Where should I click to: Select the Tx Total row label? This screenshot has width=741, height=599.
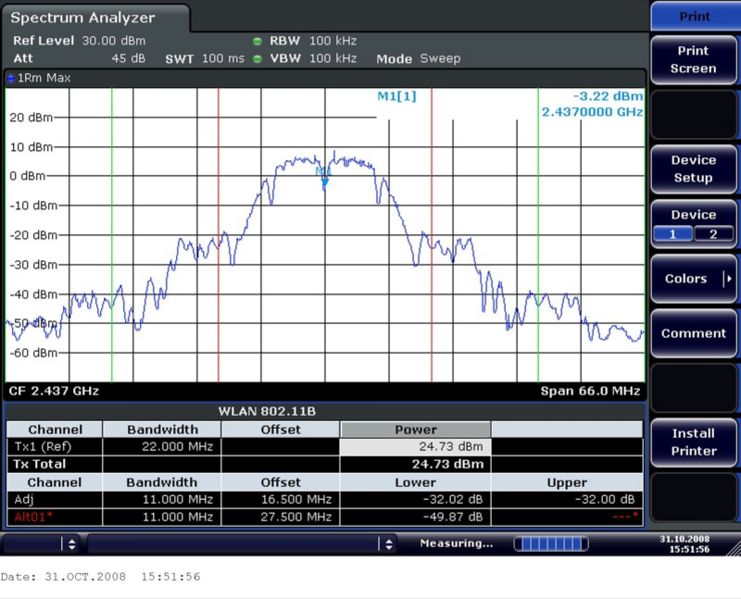click(40, 464)
